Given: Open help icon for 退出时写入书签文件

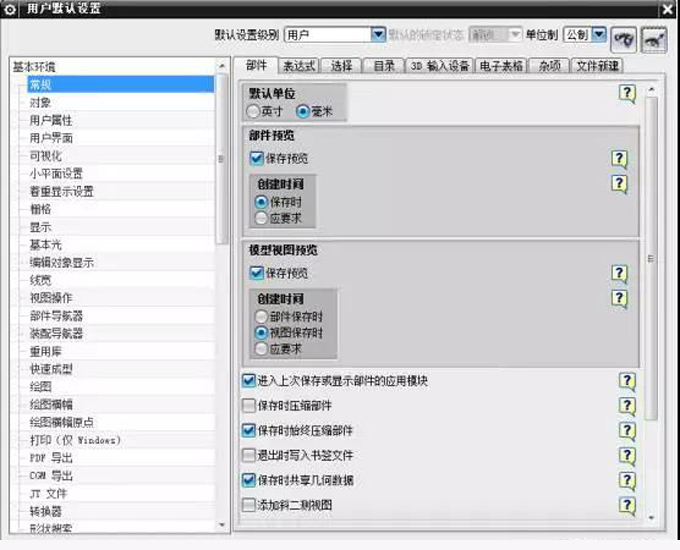Looking at the screenshot, I should coord(627,456).
